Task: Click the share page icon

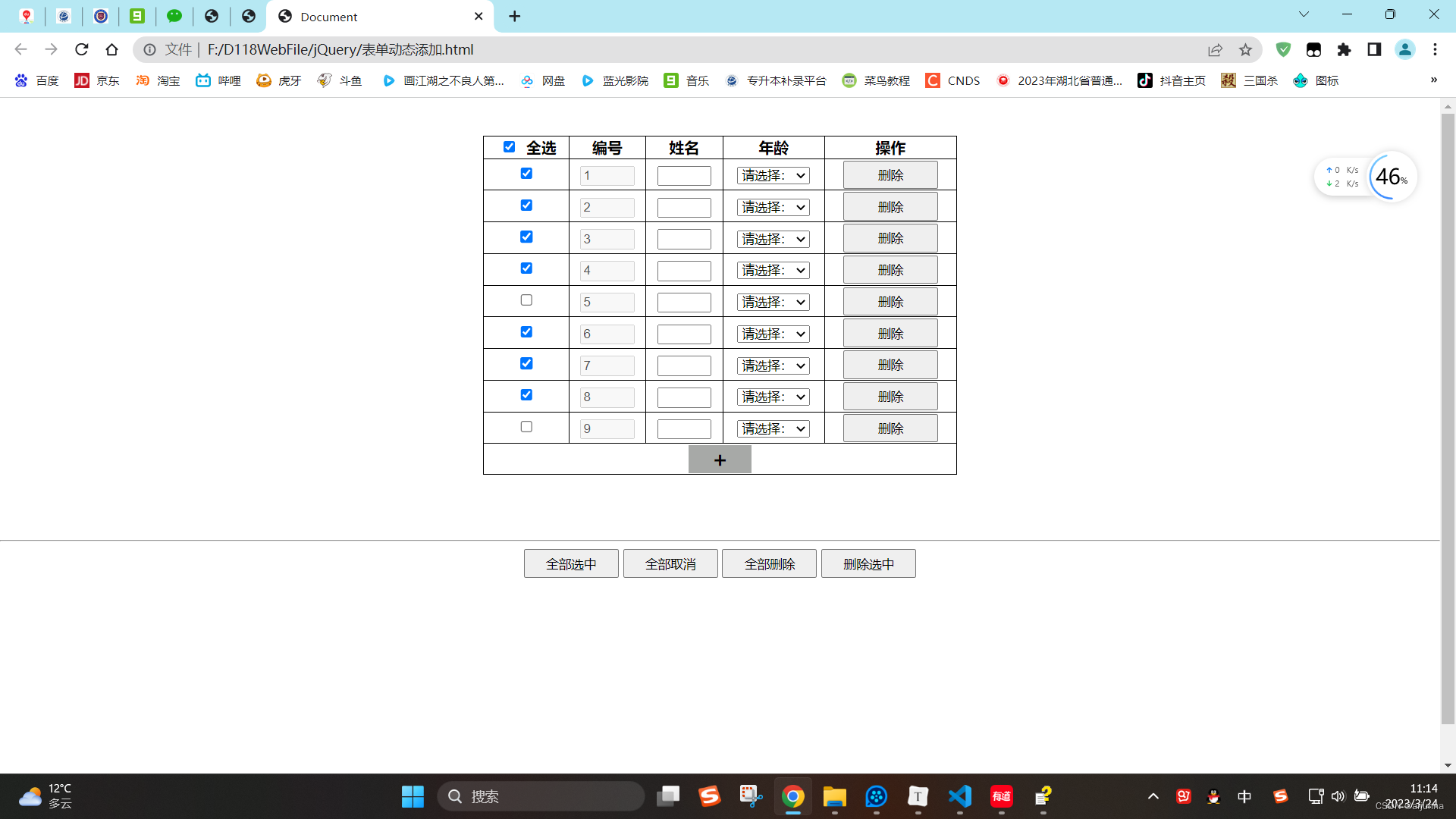Action: tap(1215, 49)
